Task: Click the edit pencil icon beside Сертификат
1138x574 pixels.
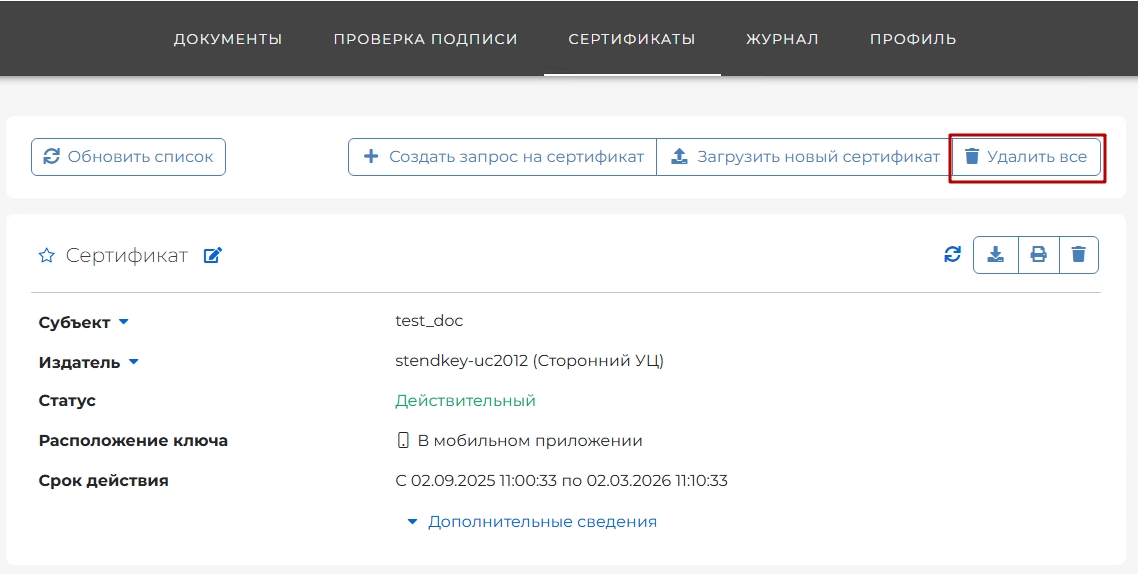Action: pos(212,256)
